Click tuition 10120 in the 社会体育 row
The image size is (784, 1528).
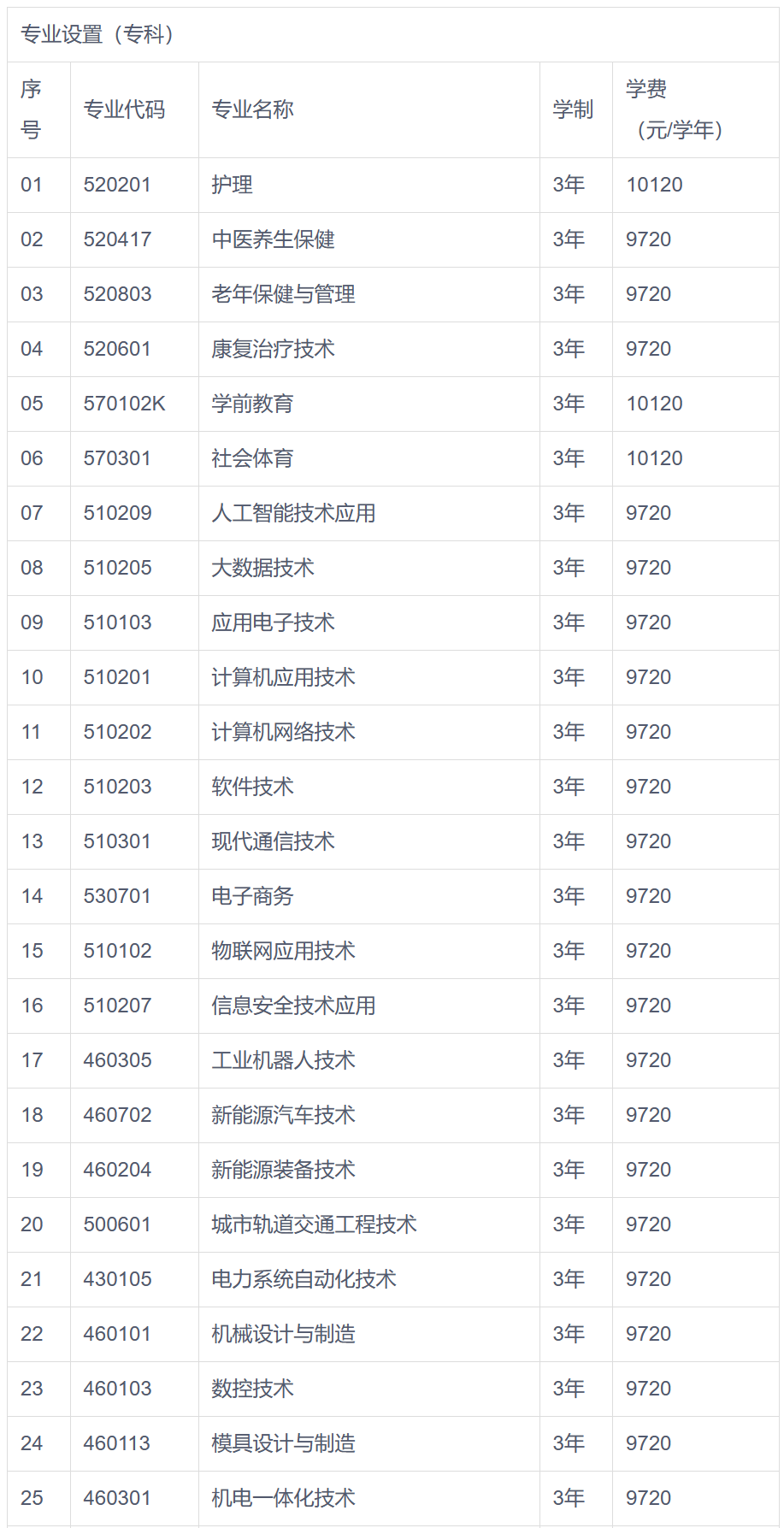(x=654, y=458)
